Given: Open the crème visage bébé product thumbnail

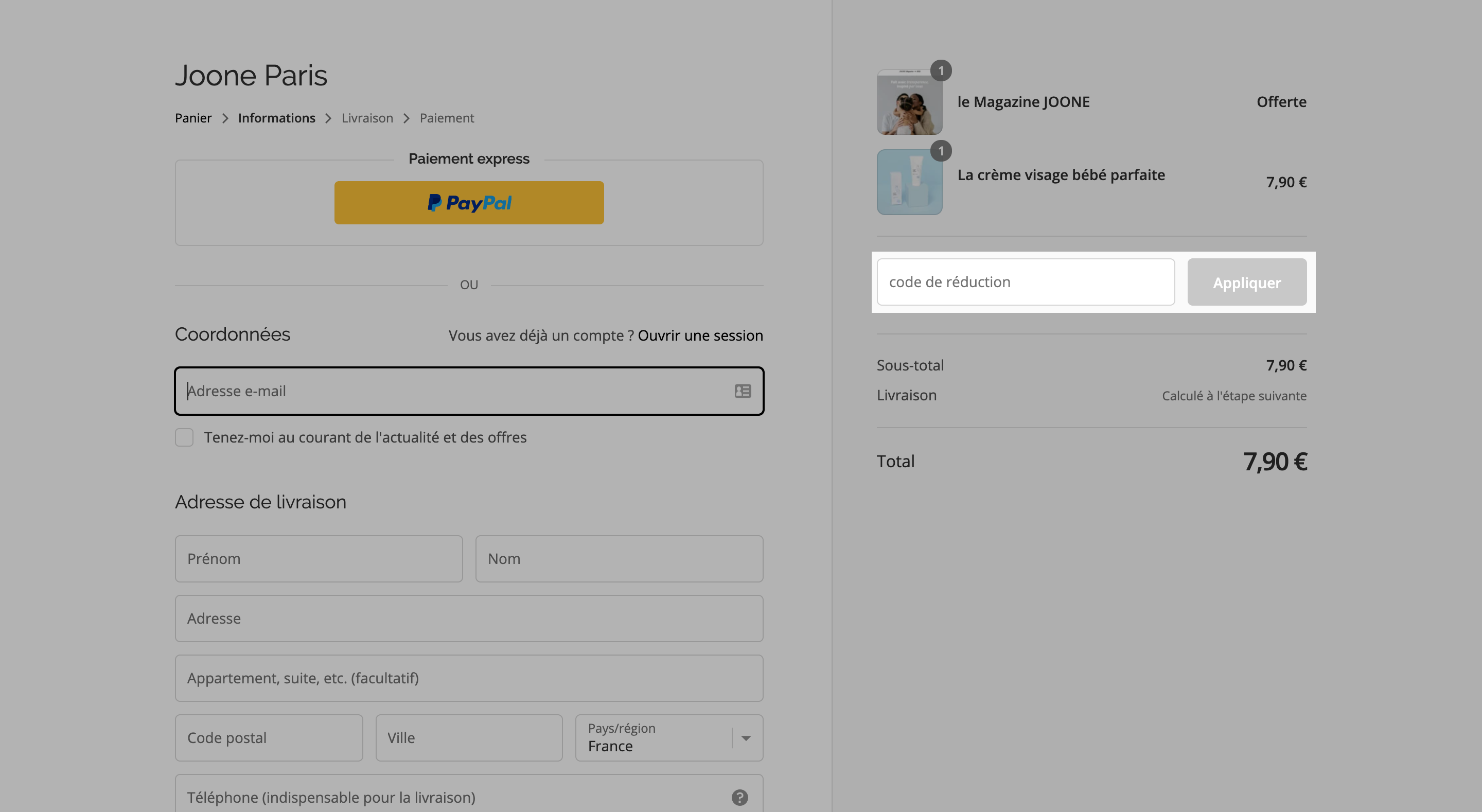Looking at the screenshot, I should pyautogui.click(x=910, y=182).
